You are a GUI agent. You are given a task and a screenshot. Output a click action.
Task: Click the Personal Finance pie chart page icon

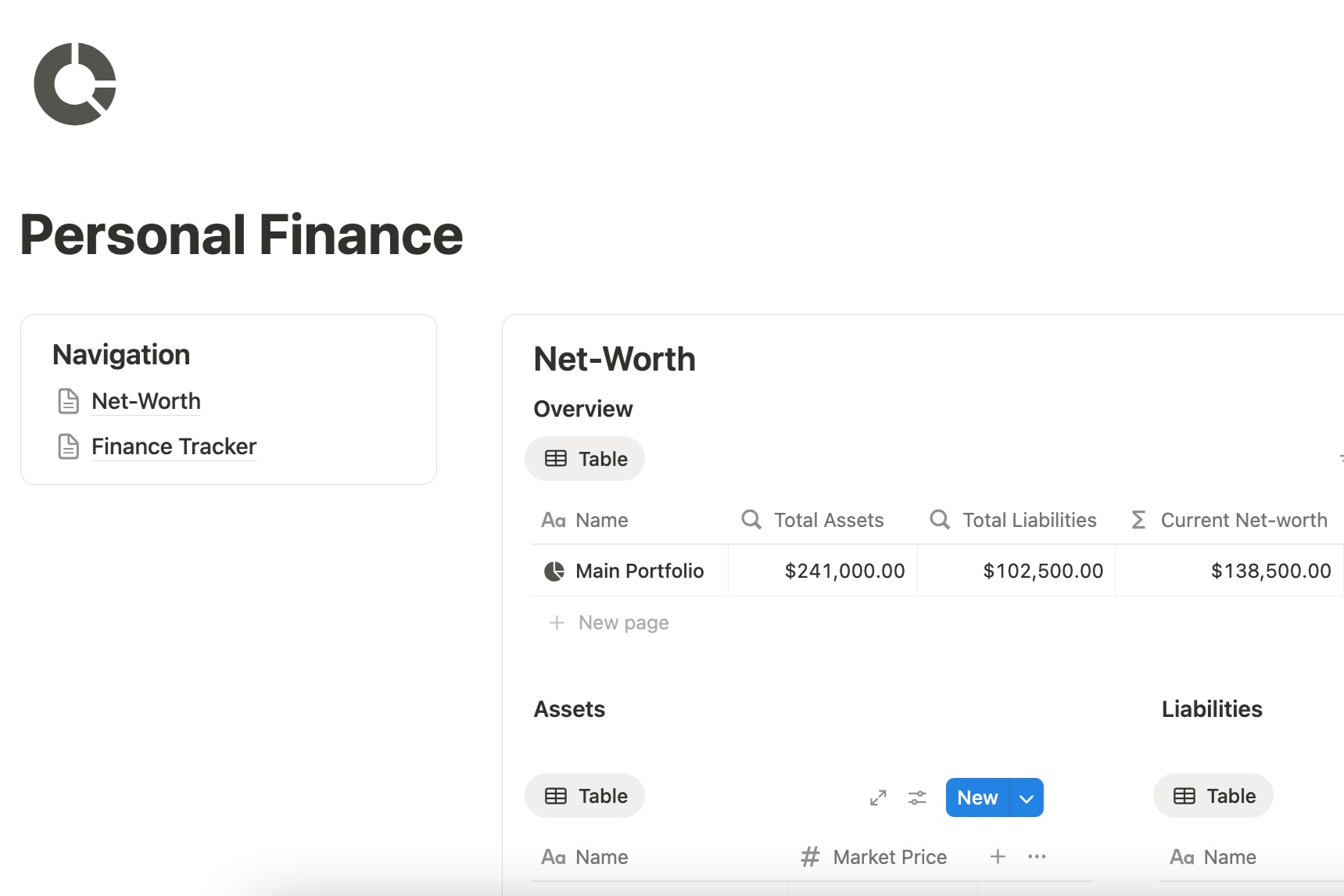pyautogui.click(x=75, y=84)
